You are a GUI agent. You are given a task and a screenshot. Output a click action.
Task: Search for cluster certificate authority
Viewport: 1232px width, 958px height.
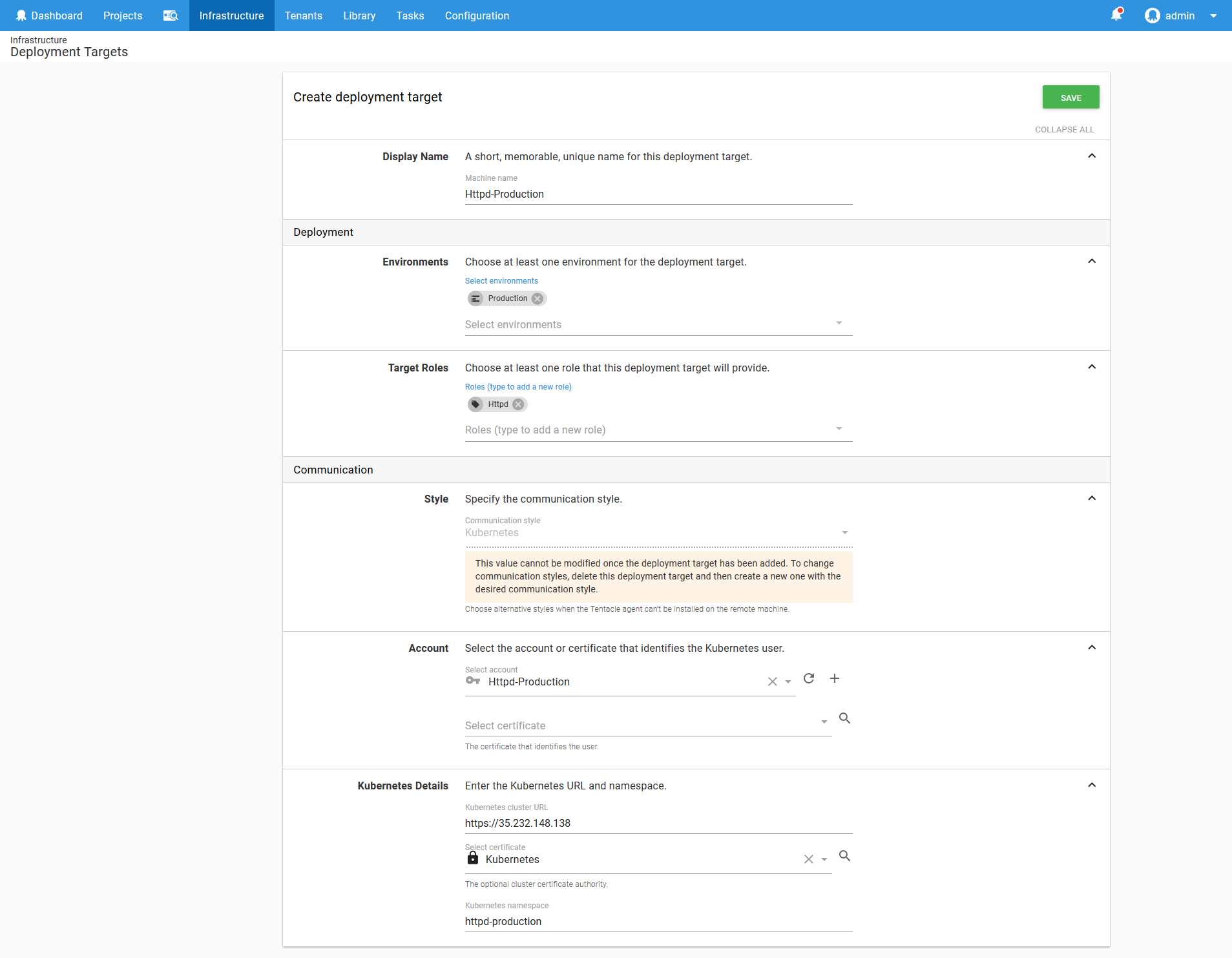tap(844, 856)
